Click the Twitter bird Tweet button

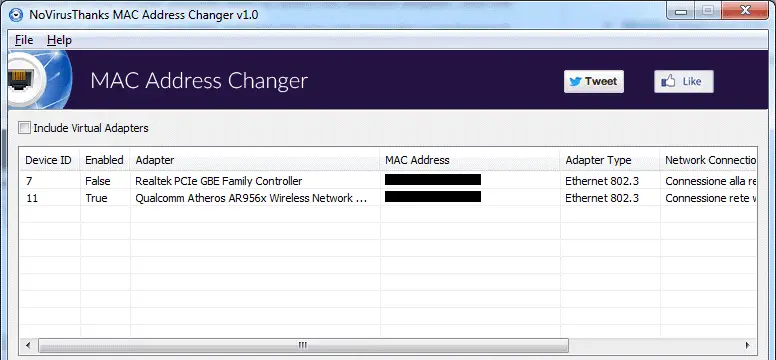(594, 82)
